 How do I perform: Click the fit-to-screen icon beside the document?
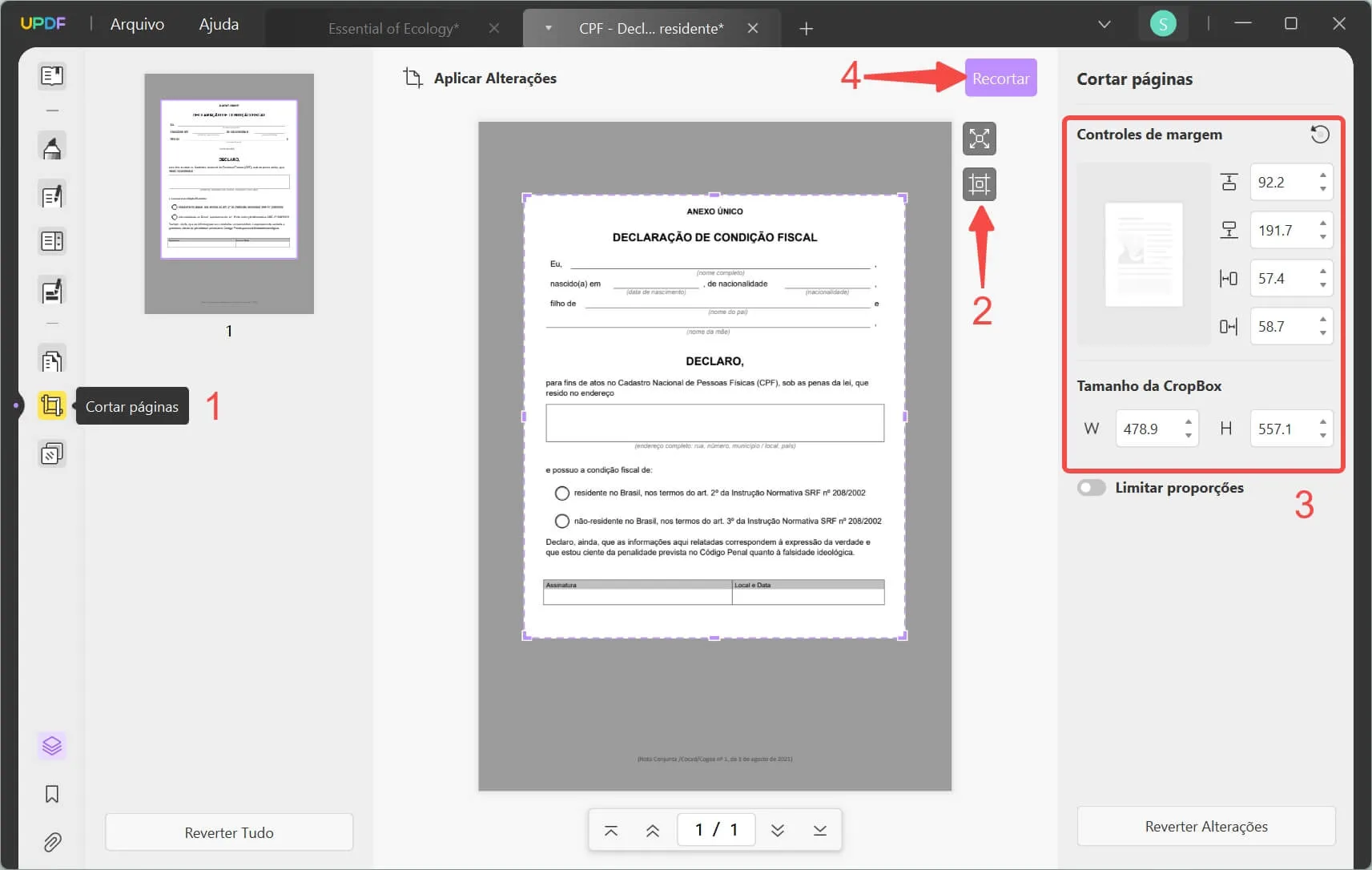tap(980, 138)
